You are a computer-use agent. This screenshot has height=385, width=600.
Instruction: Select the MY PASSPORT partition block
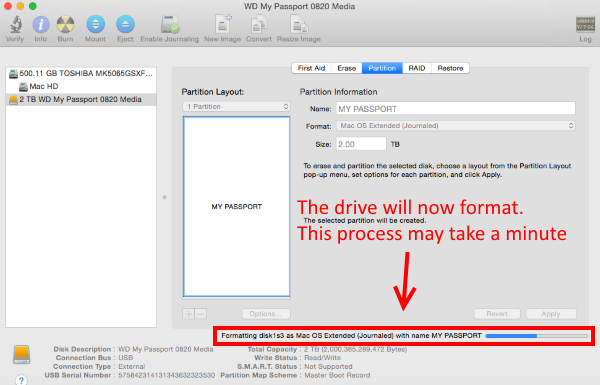[x=236, y=207]
